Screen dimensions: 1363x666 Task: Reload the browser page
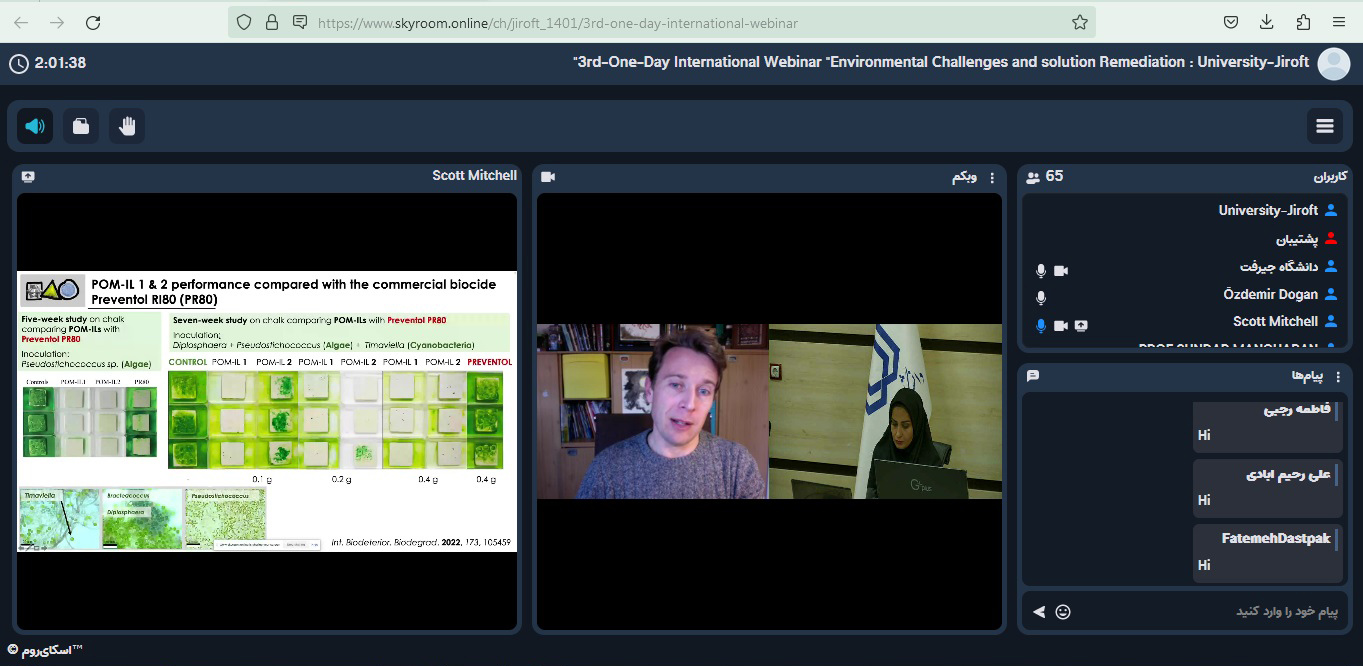pos(93,22)
